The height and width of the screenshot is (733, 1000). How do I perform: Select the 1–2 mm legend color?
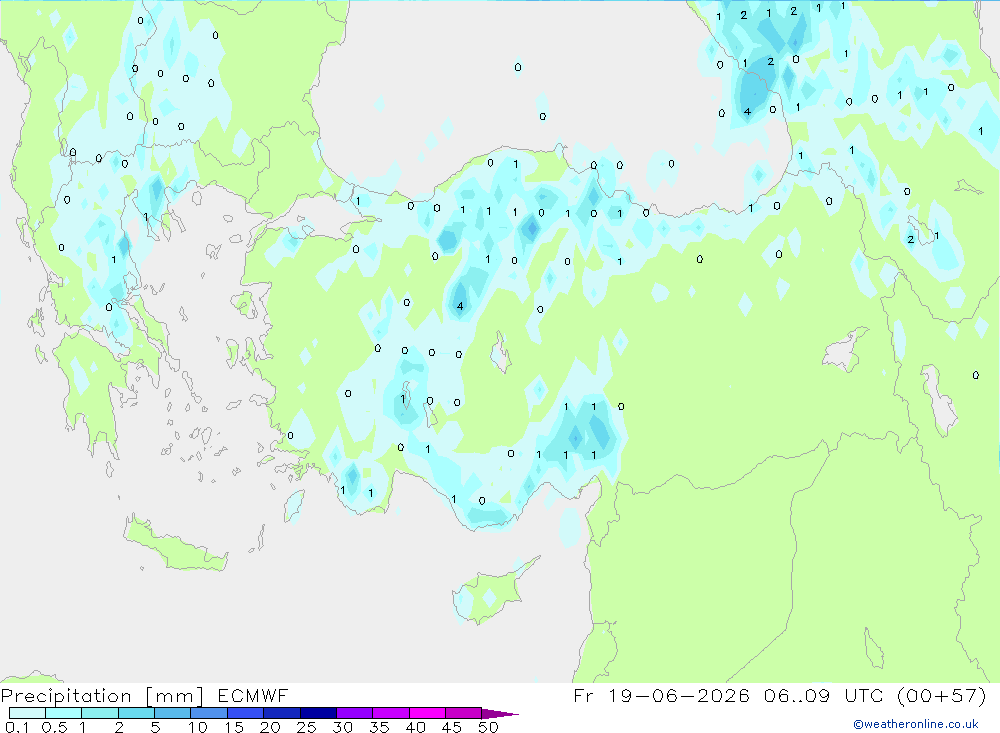(100, 713)
